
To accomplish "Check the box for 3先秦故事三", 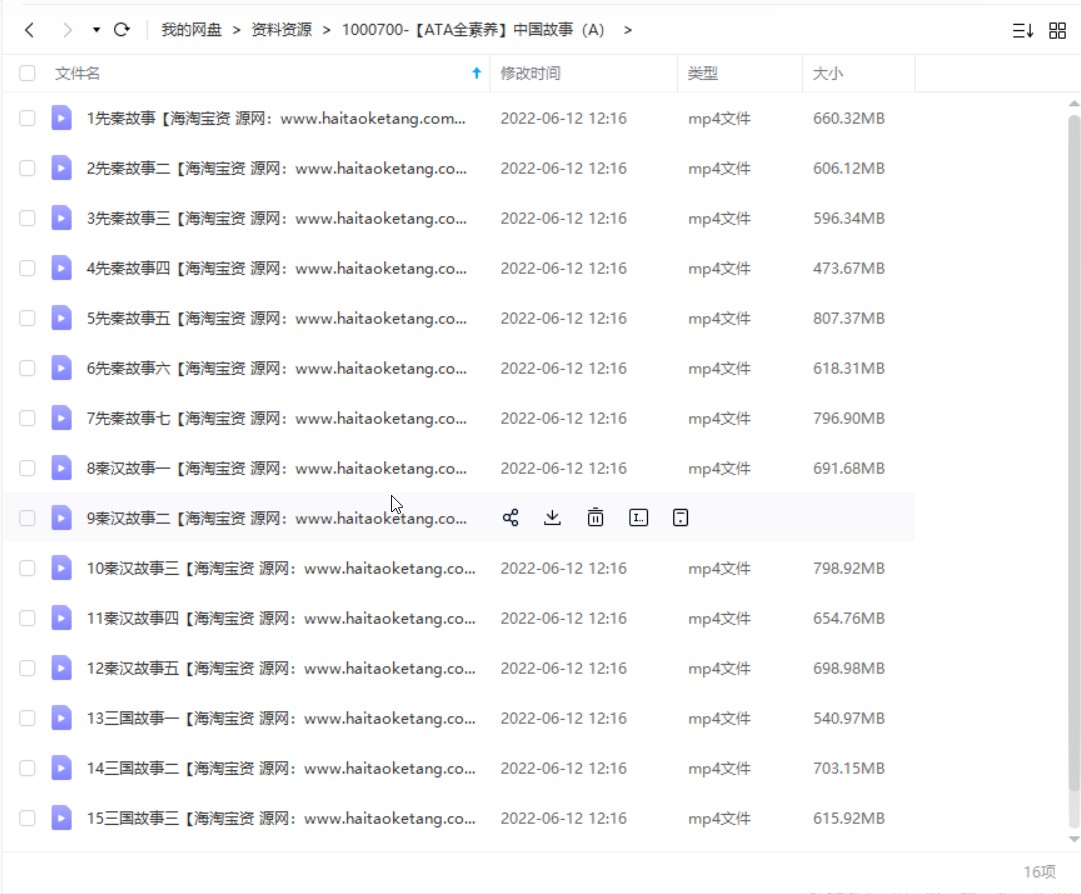I will coord(28,218).
